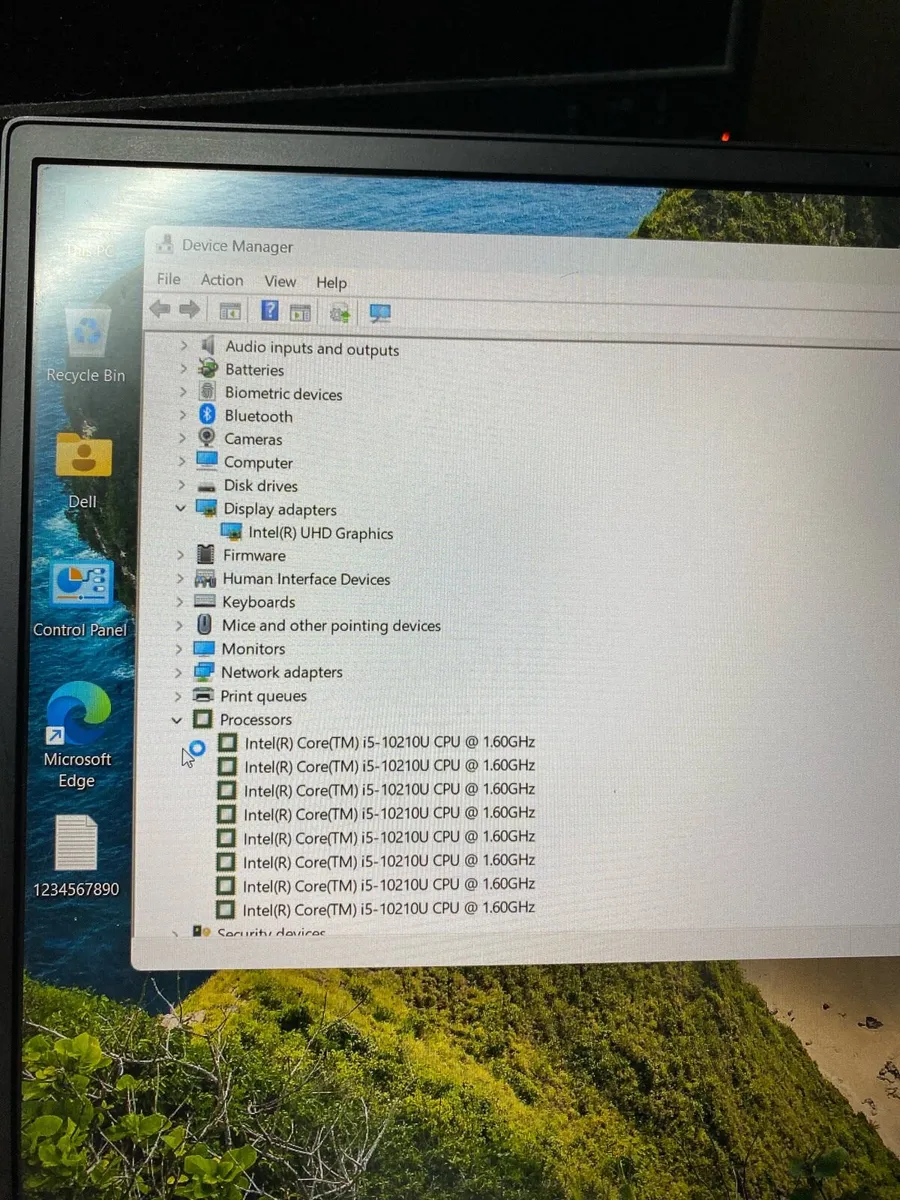Expand the Monitors node
Viewport: 900px width, 1200px height.
pyautogui.click(x=179, y=648)
